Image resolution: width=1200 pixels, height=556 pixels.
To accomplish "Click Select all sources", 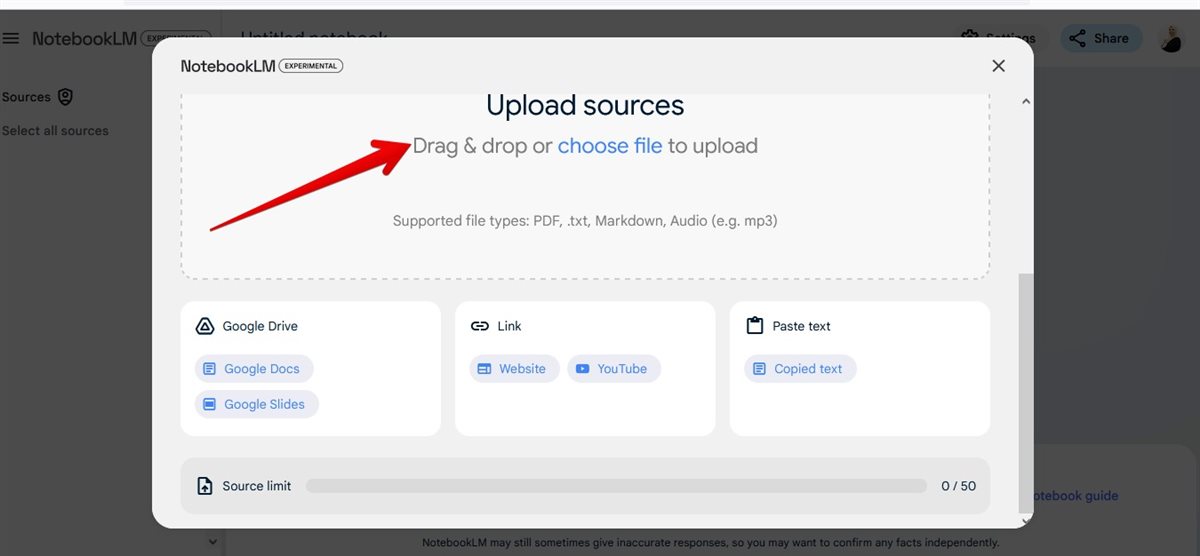I will pos(55,131).
